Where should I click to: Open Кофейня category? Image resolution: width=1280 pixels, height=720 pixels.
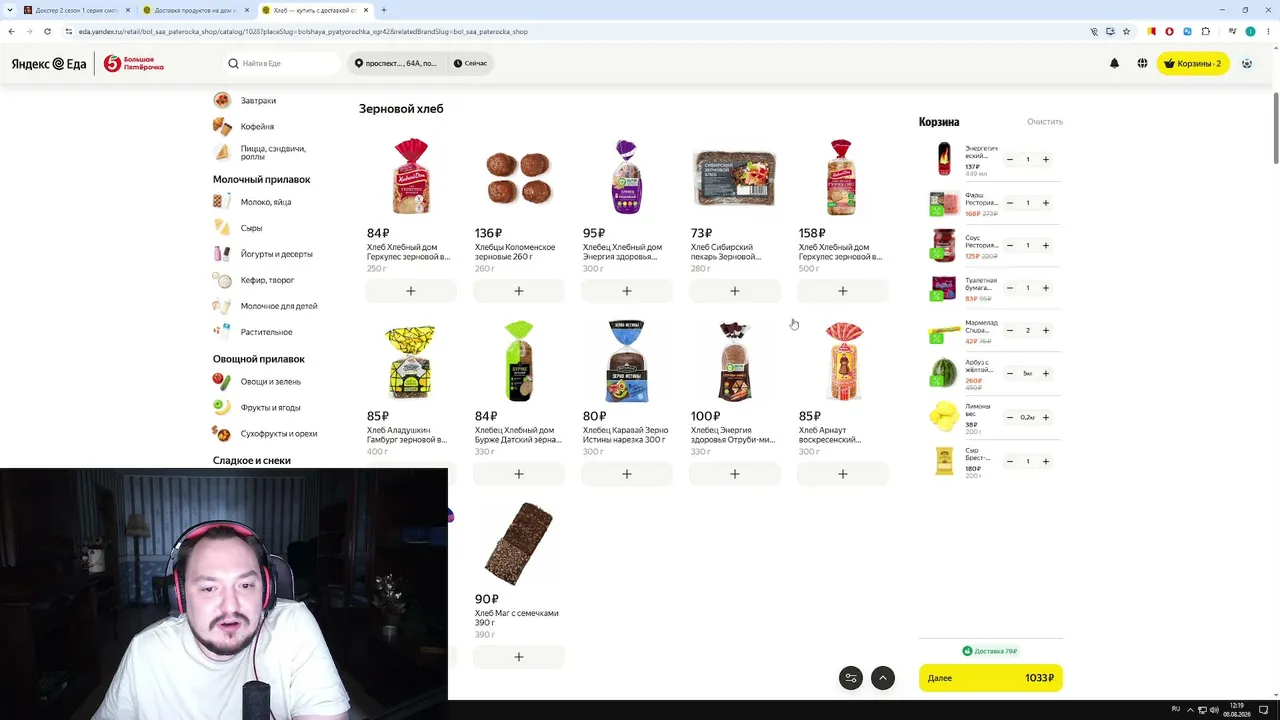[x=257, y=126]
